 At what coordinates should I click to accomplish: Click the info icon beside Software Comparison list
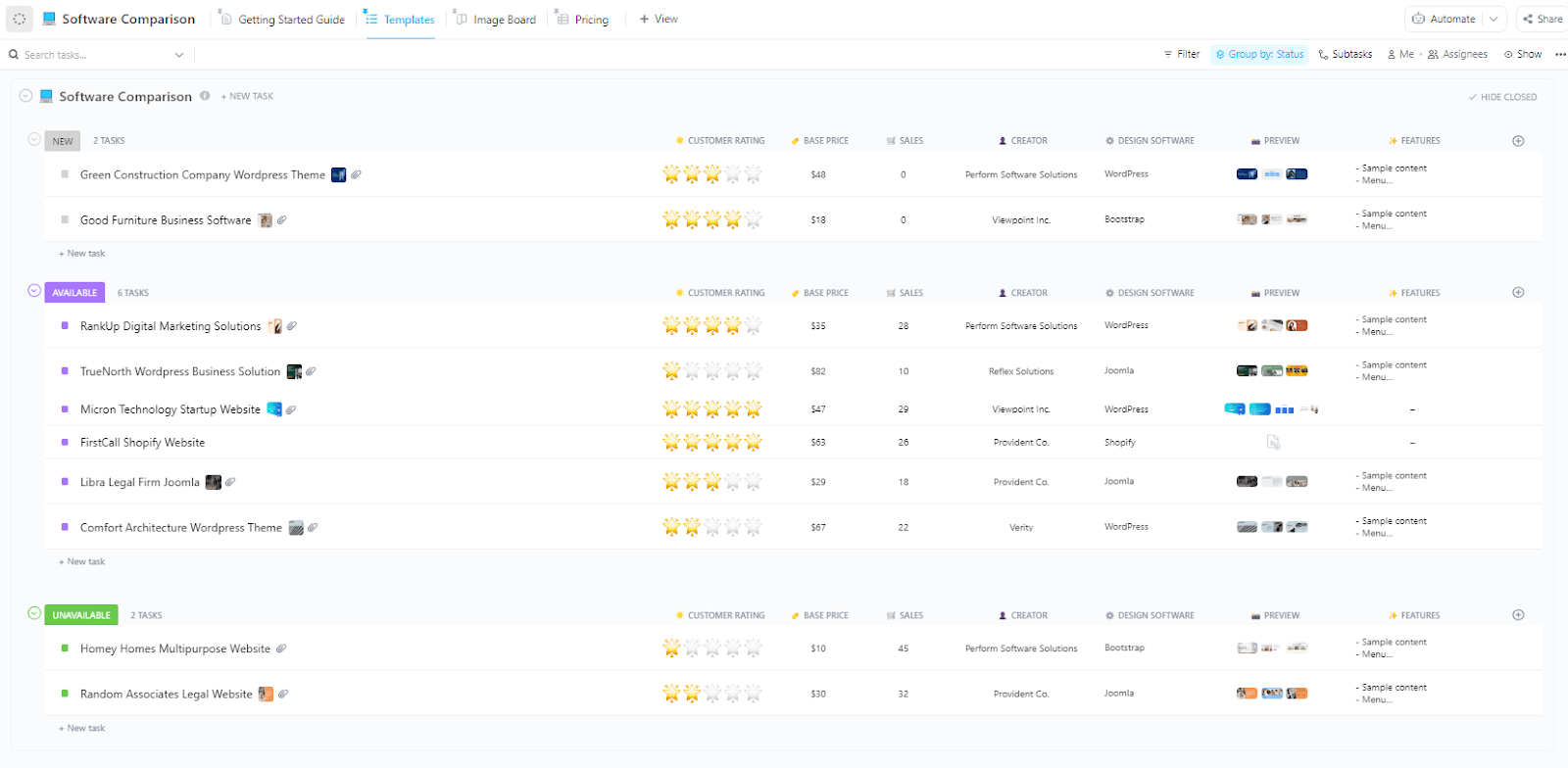(x=205, y=96)
